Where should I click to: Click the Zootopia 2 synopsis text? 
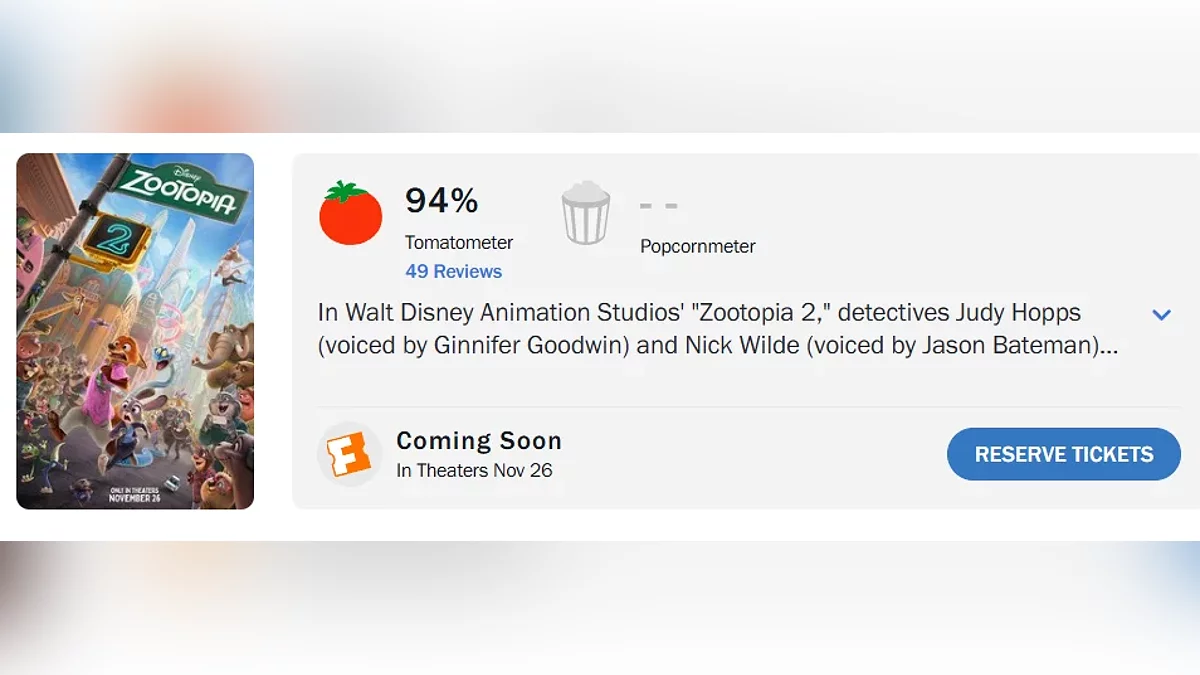coord(700,329)
